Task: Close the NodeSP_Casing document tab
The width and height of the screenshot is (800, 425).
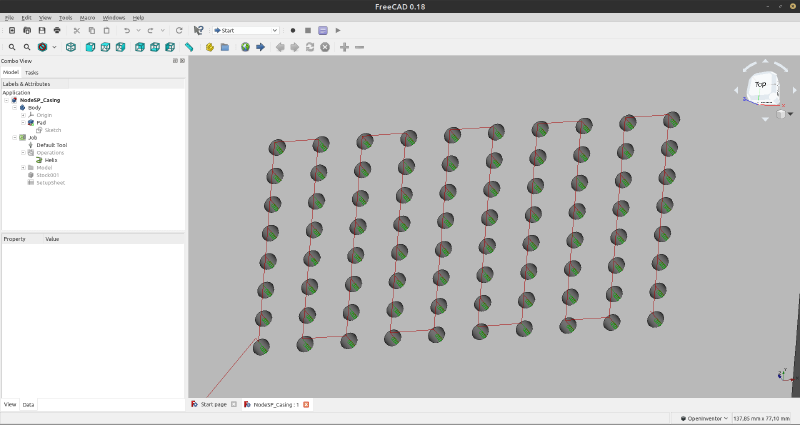Action: click(x=306, y=405)
